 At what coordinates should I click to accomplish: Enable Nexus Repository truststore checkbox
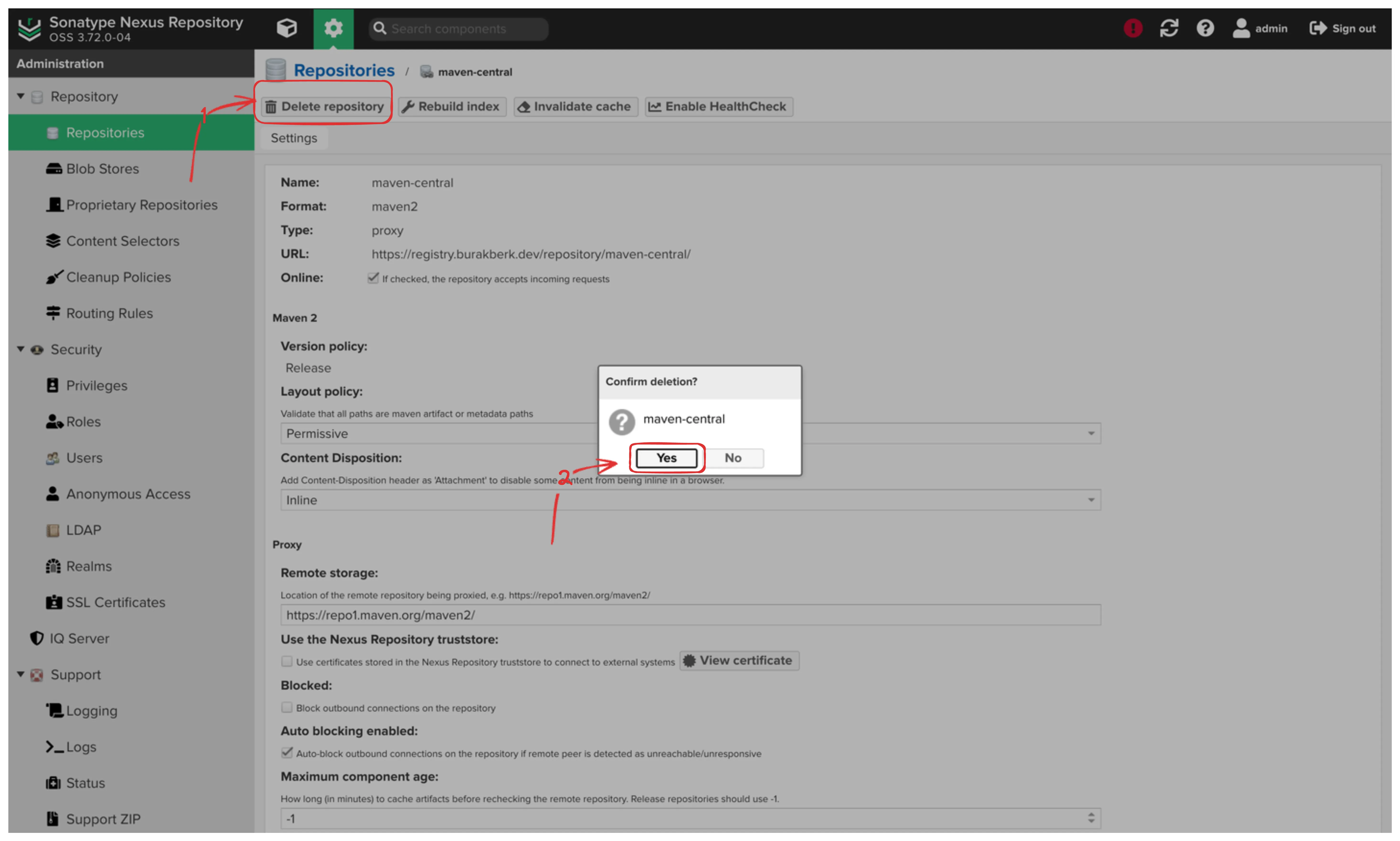287,661
